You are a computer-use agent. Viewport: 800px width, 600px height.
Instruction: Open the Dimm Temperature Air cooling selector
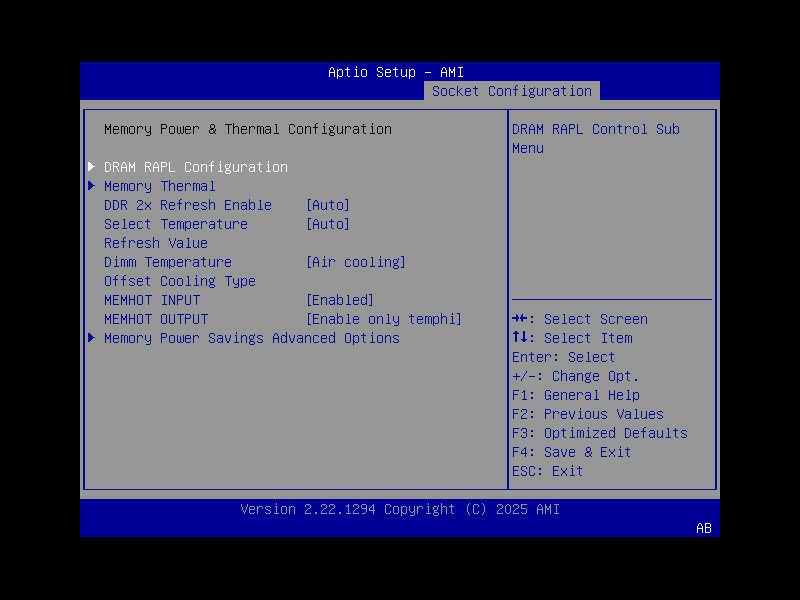(356, 261)
